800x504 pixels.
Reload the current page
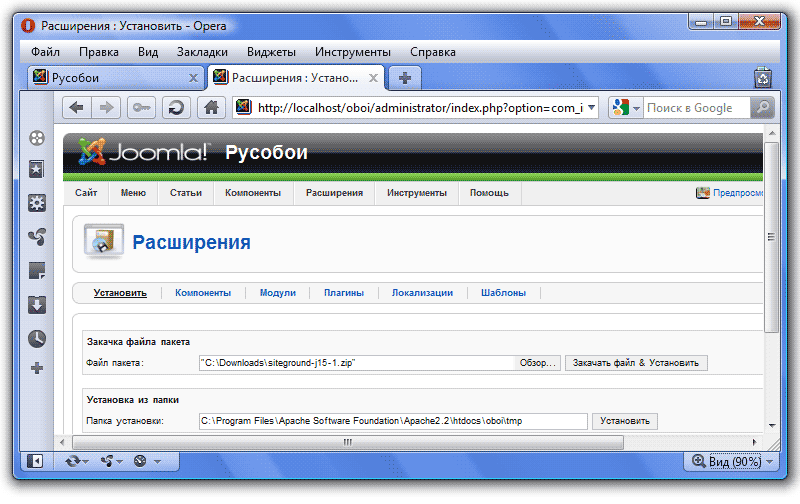175,107
